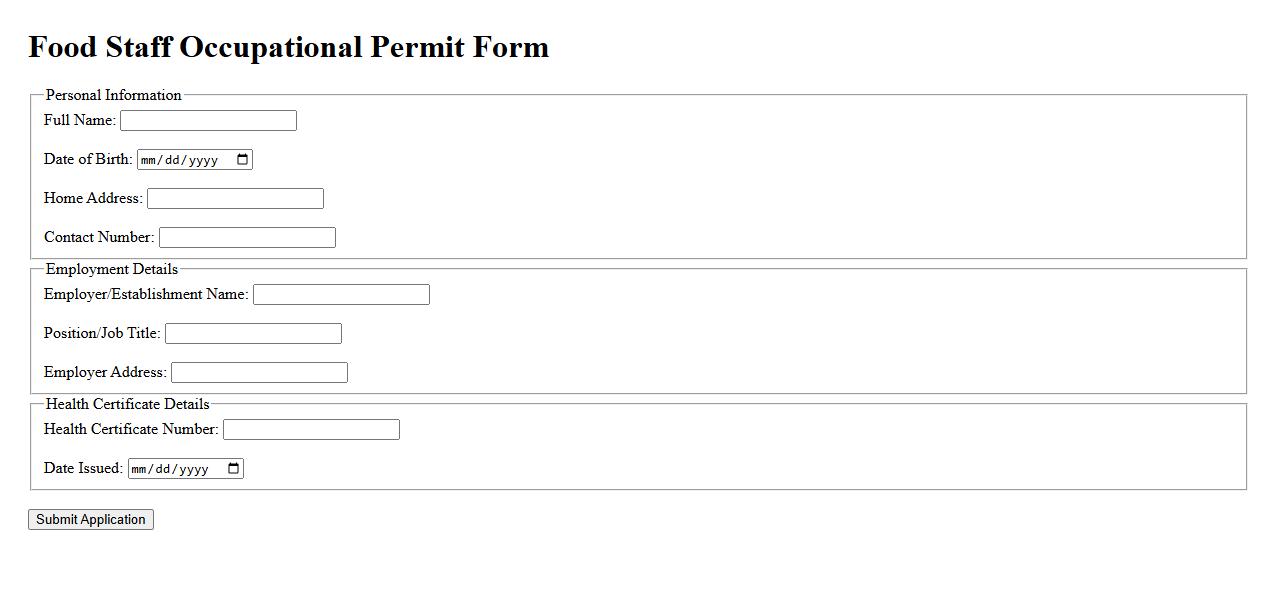
Task: Open the Date Issued calendar picker
Action: pyautogui.click(x=233, y=469)
